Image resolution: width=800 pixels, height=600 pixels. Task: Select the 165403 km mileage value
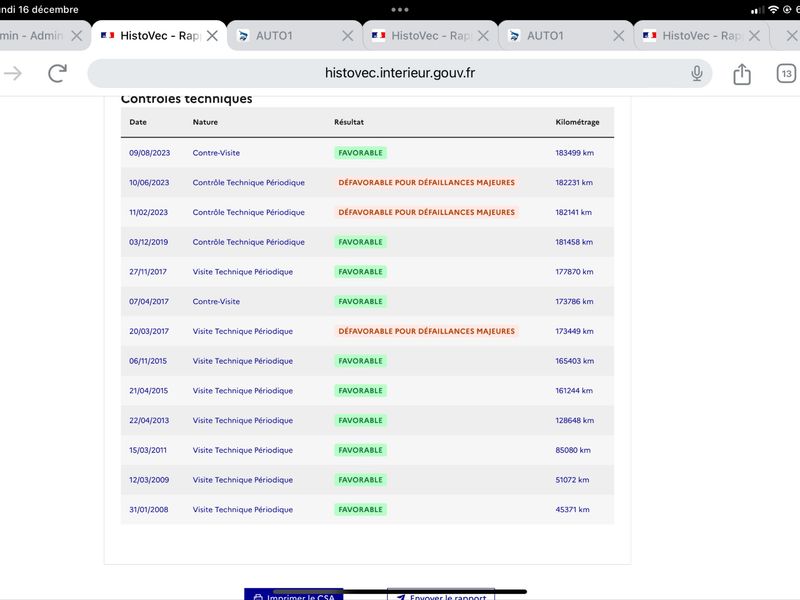point(574,361)
